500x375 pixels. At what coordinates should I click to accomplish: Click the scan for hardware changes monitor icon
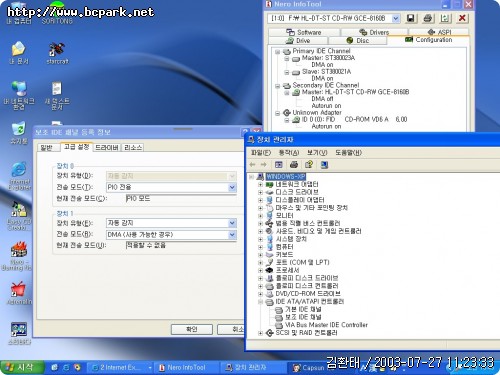point(324,165)
